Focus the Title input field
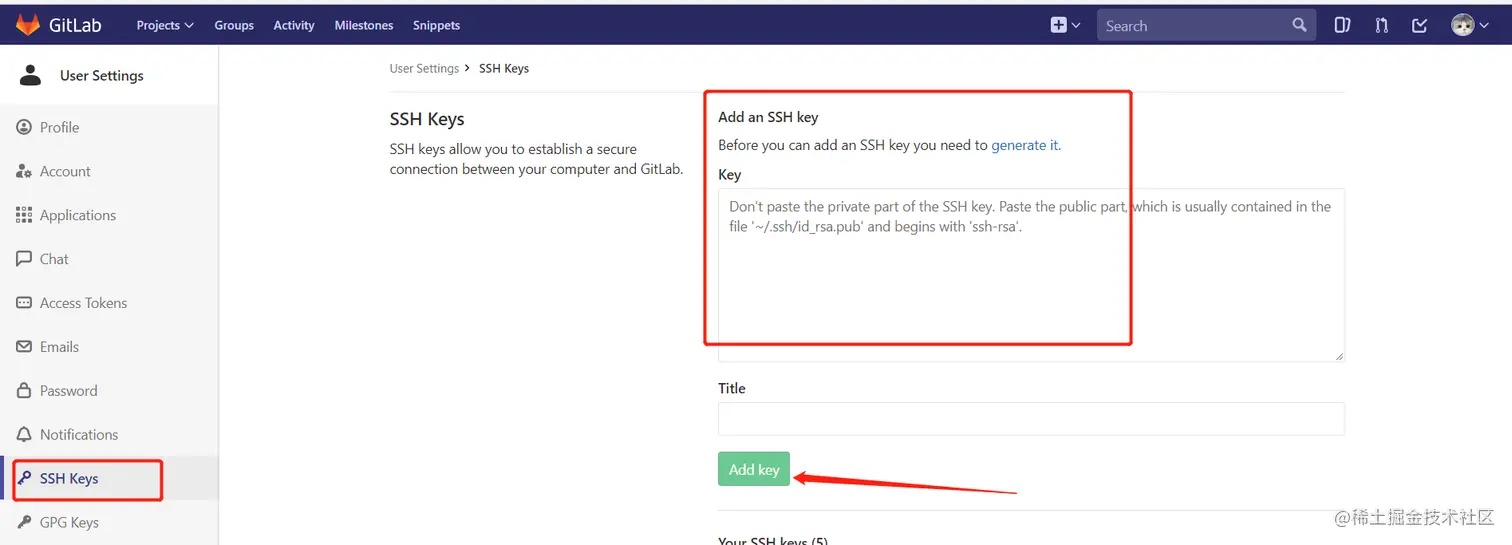1512x545 pixels. [1030, 419]
